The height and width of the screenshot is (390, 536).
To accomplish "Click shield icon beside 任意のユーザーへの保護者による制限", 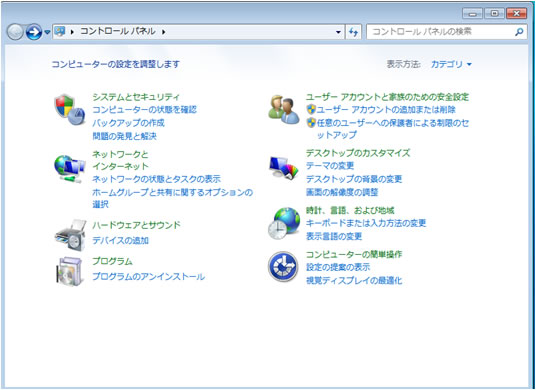I will 311,123.
